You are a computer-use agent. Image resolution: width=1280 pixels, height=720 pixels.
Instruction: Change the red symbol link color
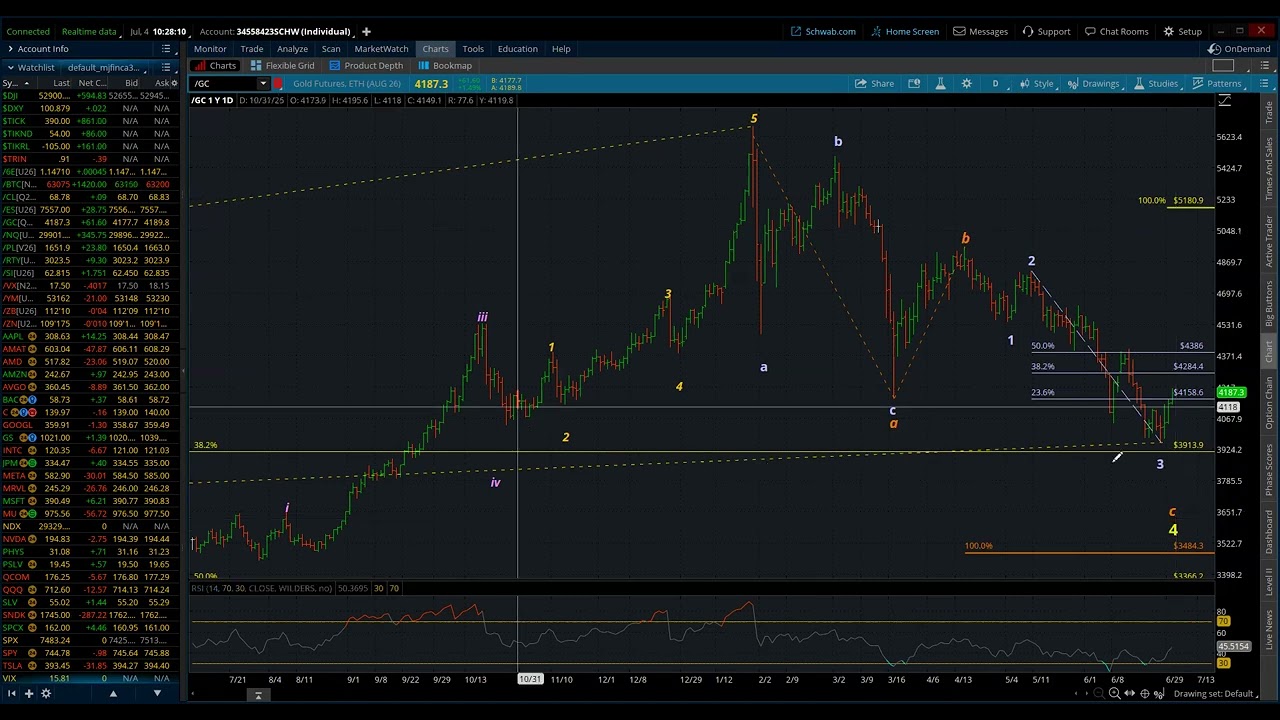278,84
